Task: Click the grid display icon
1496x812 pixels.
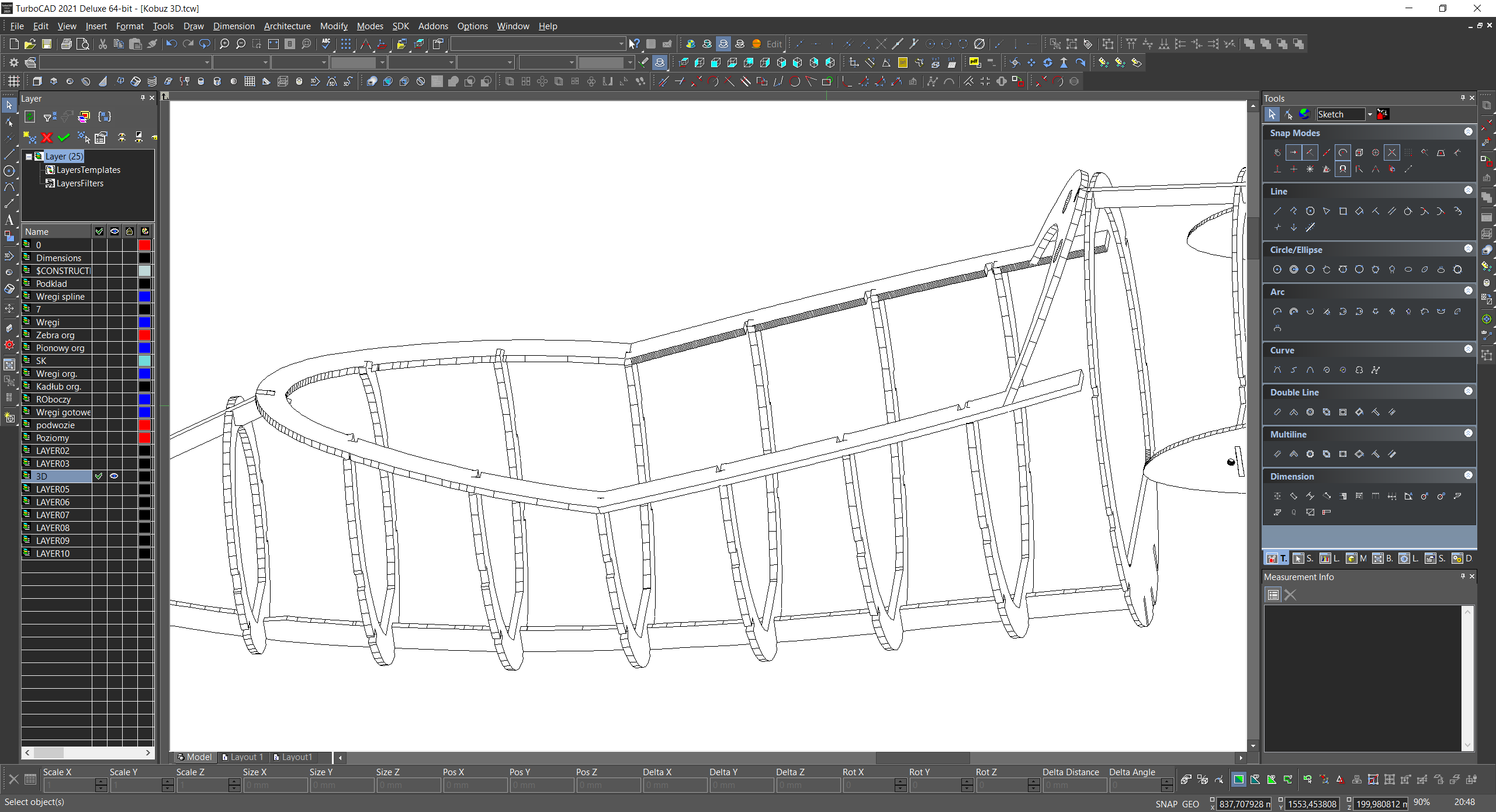Action: point(346,44)
